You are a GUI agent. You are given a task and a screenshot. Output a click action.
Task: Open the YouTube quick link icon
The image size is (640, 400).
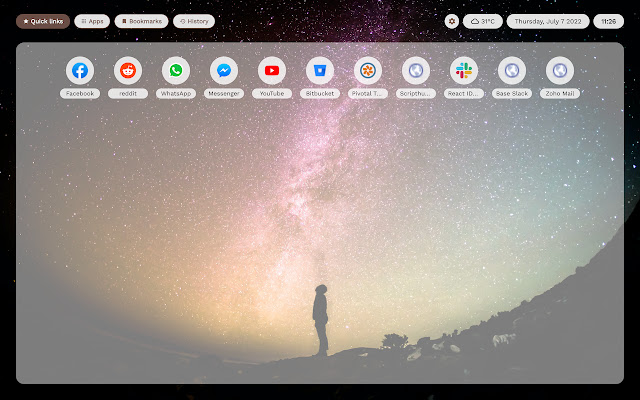272,71
